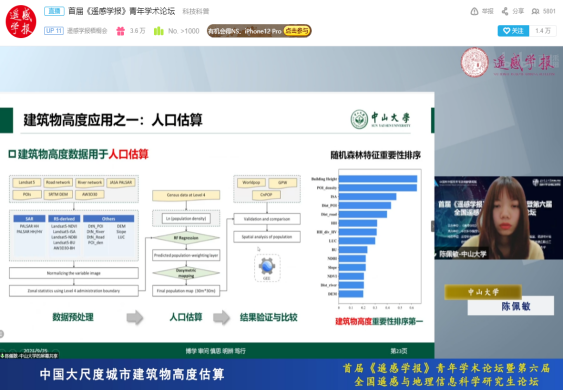
Task: Click the speaker webcam thumbnail
Action: click(x=499, y=218)
